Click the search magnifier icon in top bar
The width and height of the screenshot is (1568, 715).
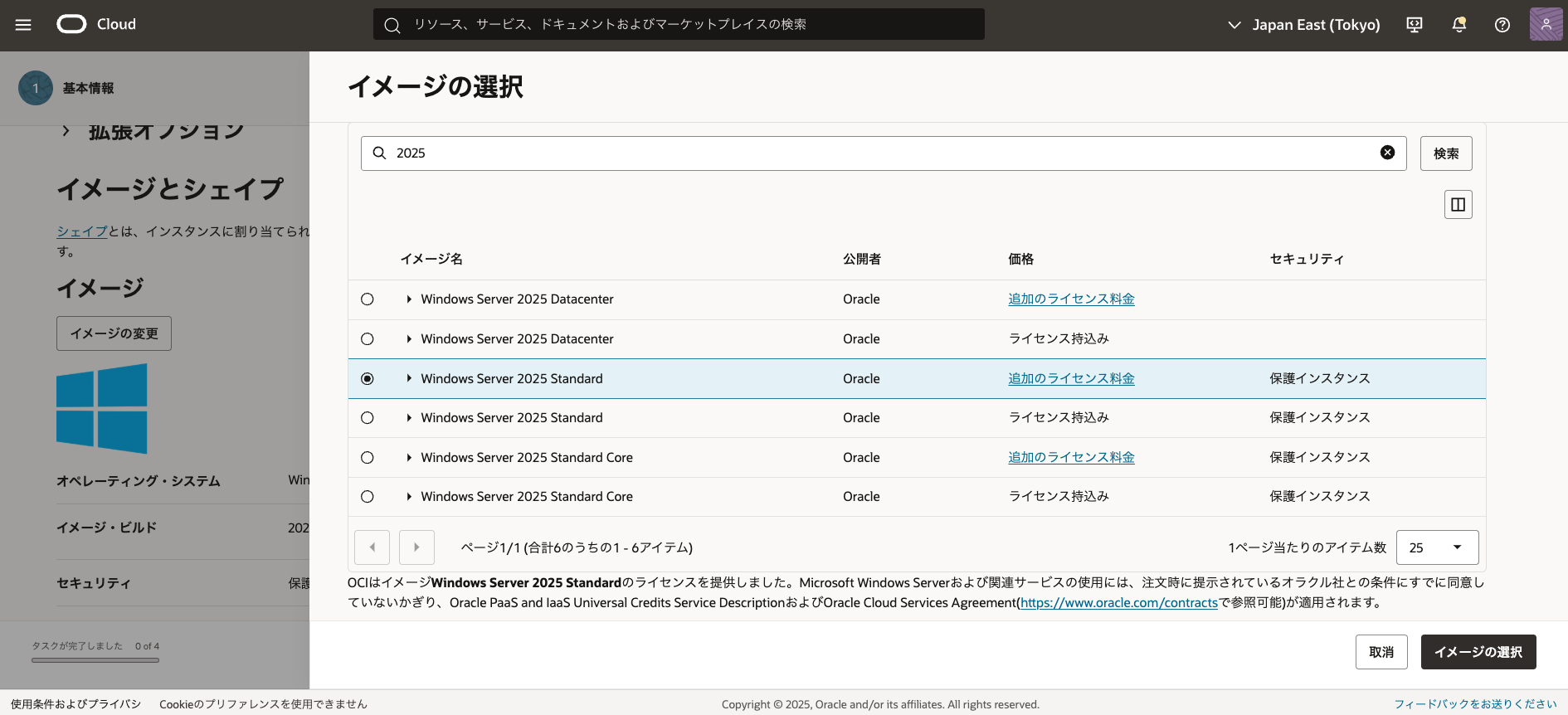click(392, 25)
